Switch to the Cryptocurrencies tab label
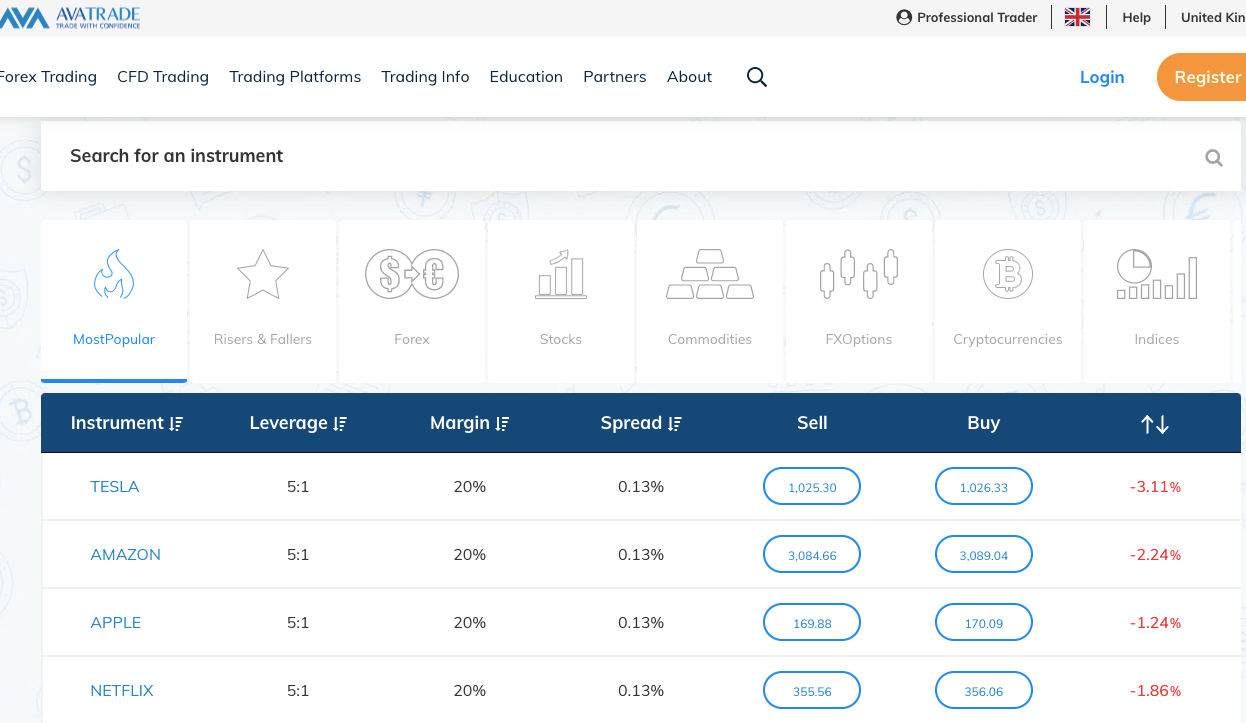The height and width of the screenshot is (723, 1246). [x=1008, y=340]
